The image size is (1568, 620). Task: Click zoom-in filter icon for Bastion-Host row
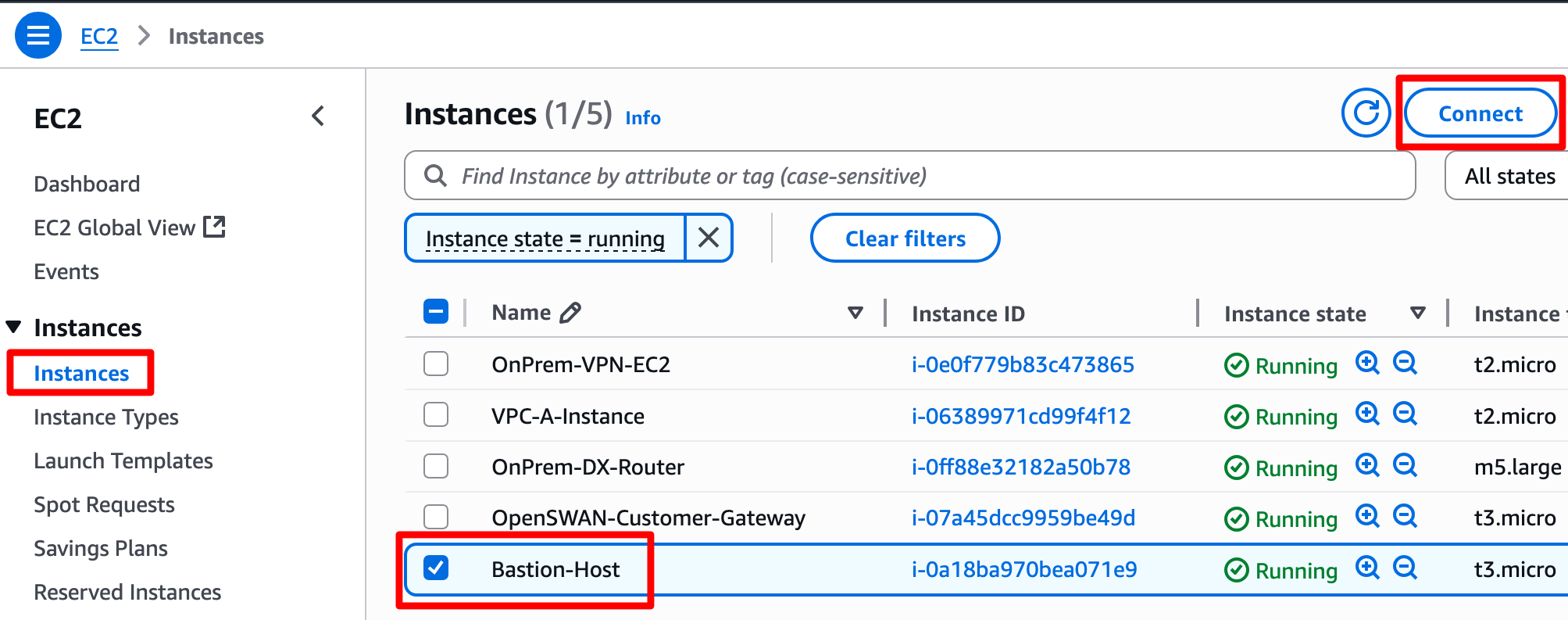(x=1367, y=568)
